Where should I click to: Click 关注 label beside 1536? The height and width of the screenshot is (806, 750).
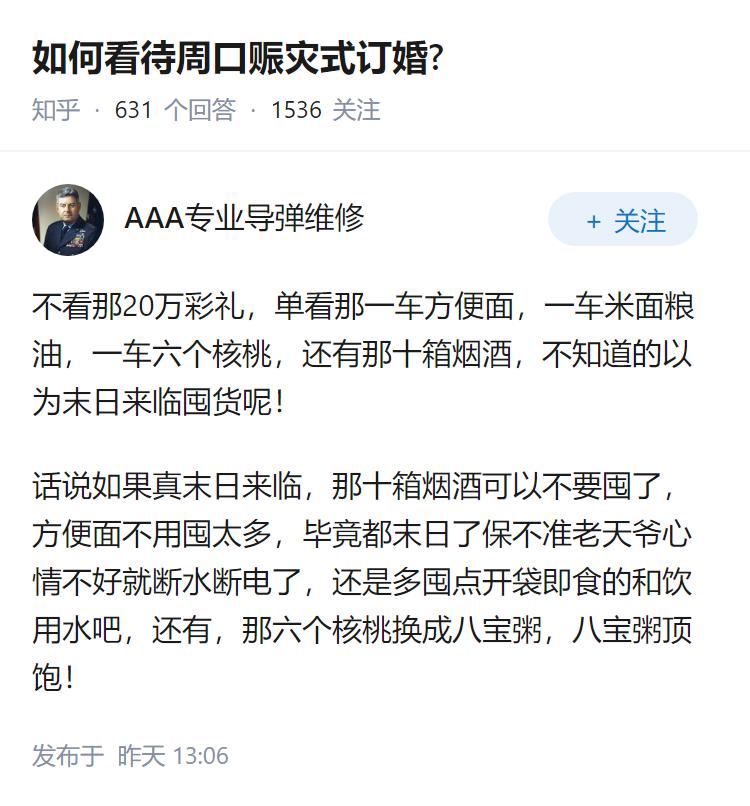[x=356, y=110]
